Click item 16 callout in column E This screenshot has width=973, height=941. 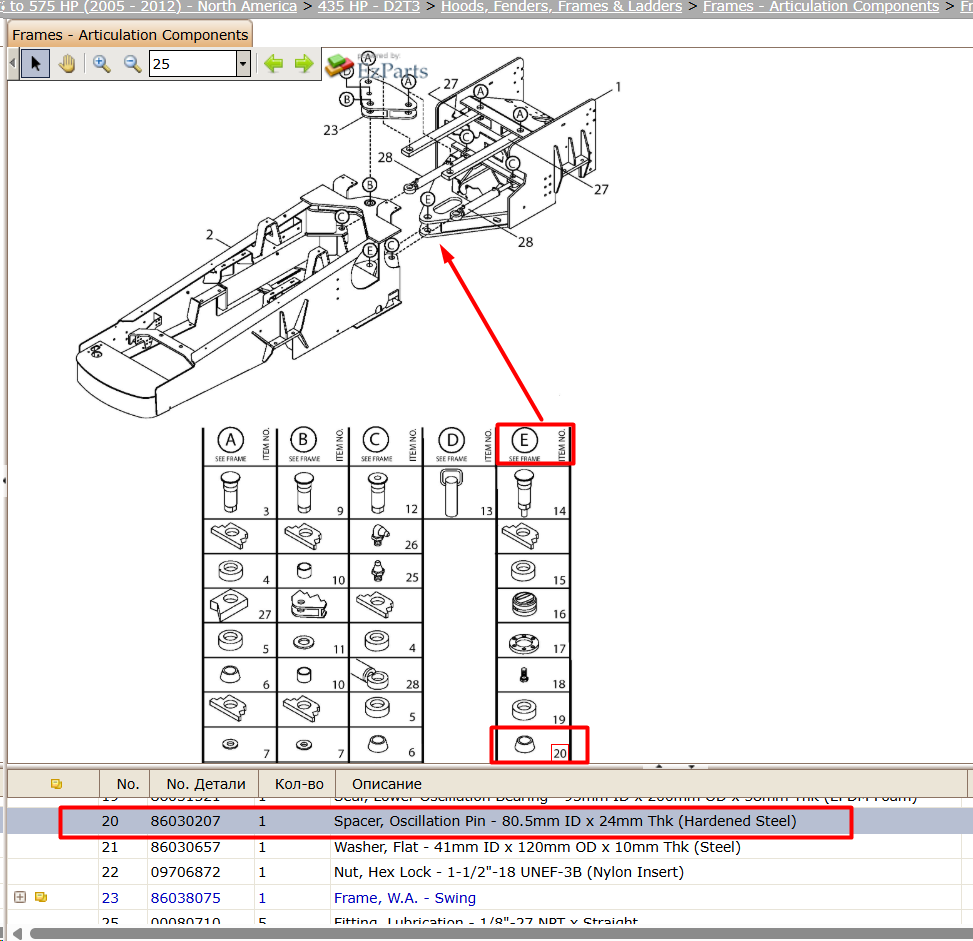pos(559,614)
